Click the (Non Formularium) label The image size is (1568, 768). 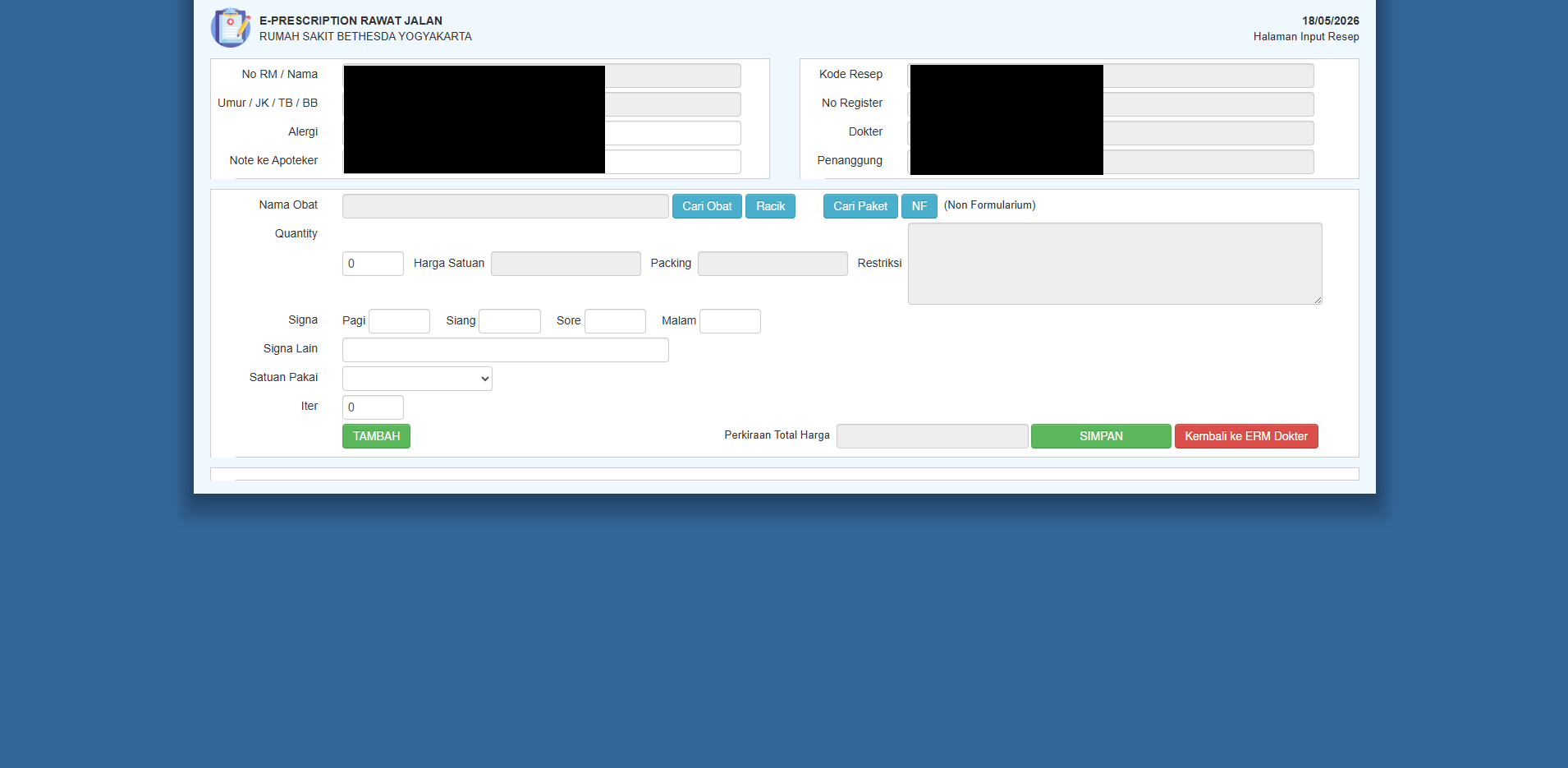(989, 205)
